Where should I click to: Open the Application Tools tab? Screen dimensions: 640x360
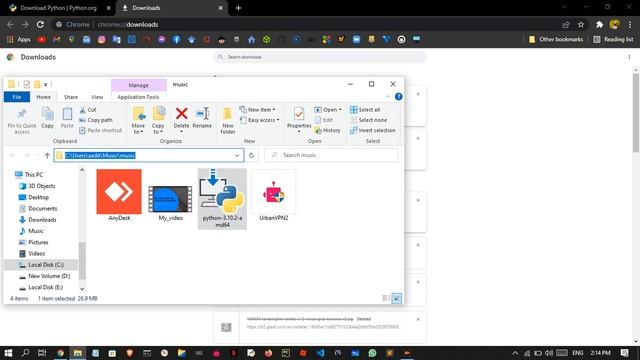138,97
